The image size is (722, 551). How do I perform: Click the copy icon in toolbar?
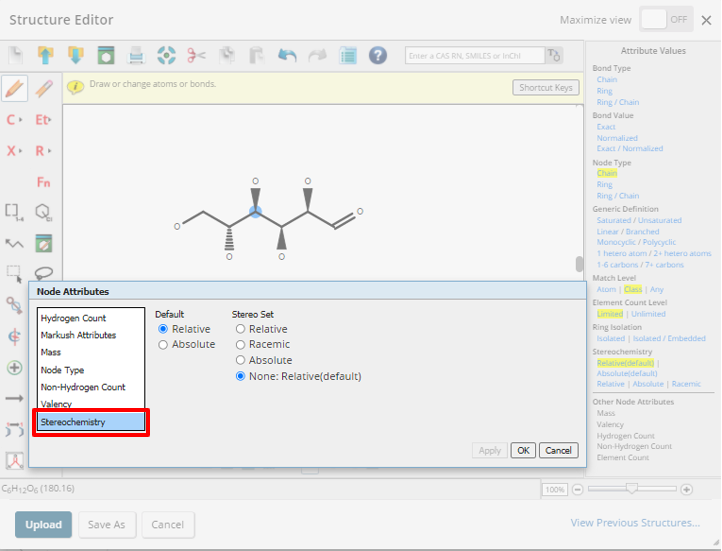[x=227, y=56]
